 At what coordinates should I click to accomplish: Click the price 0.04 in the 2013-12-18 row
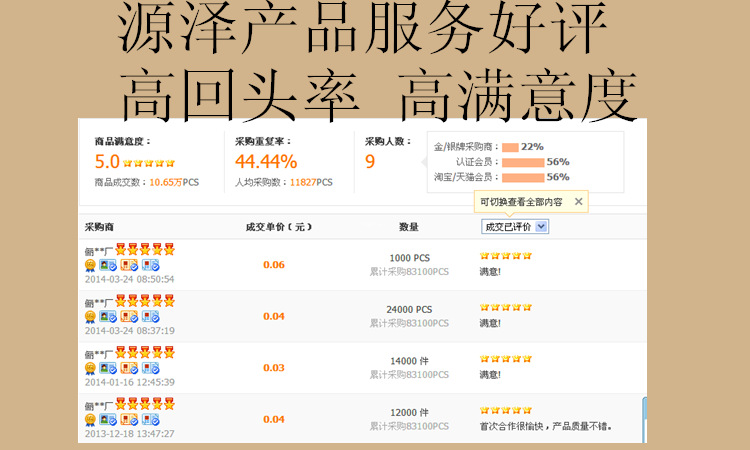[274, 419]
